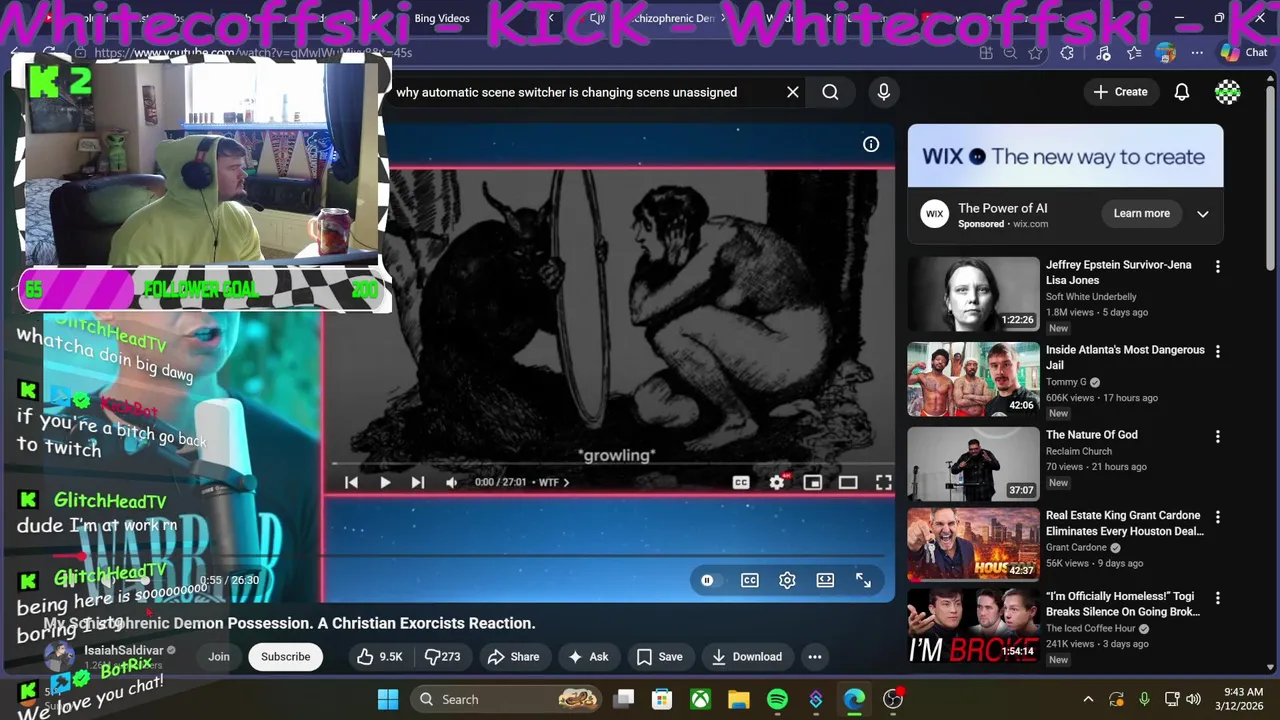Image resolution: width=1280 pixels, height=720 pixels.
Task: Click the Windows taskbar Search box
Action: pyautogui.click(x=507, y=699)
